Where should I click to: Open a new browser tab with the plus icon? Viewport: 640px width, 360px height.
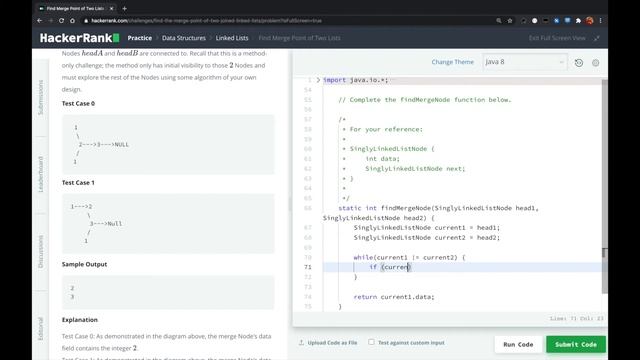pos(124,8)
